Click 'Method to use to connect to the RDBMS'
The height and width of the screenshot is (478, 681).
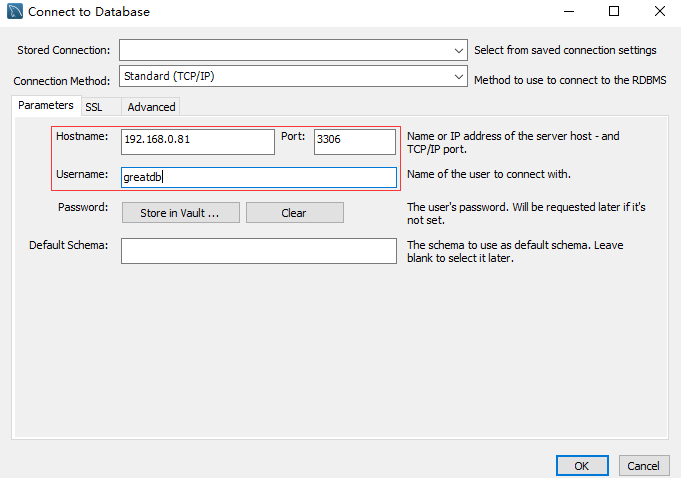(570, 80)
